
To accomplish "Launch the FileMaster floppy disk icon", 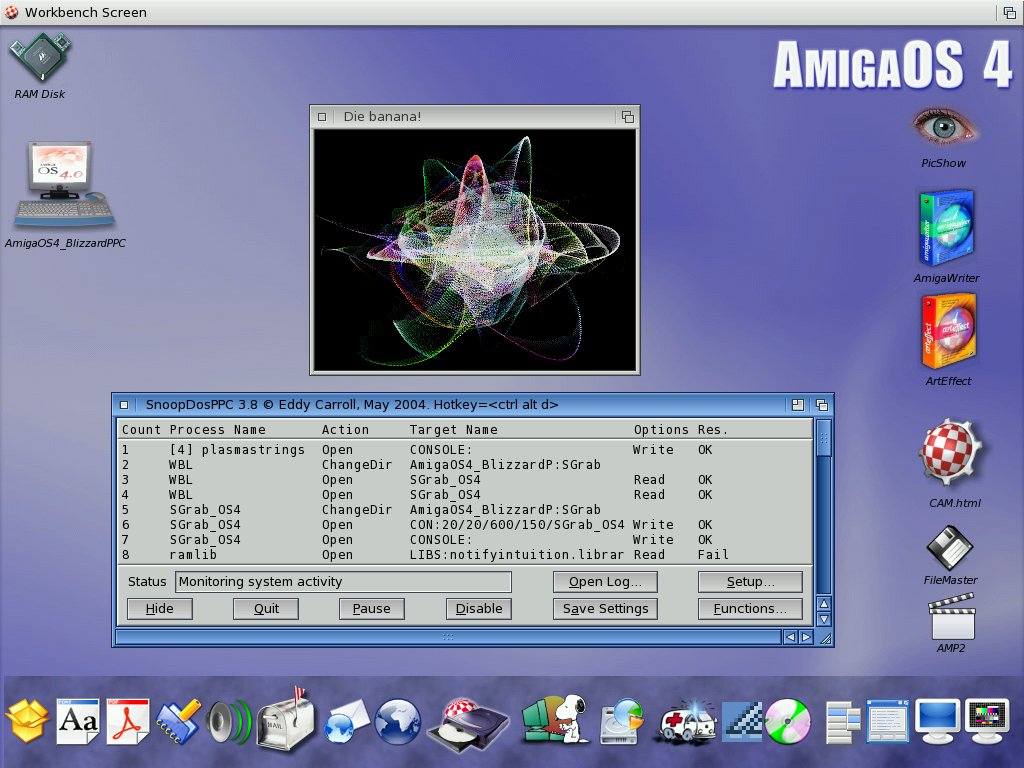I will pyautogui.click(x=950, y=547).
